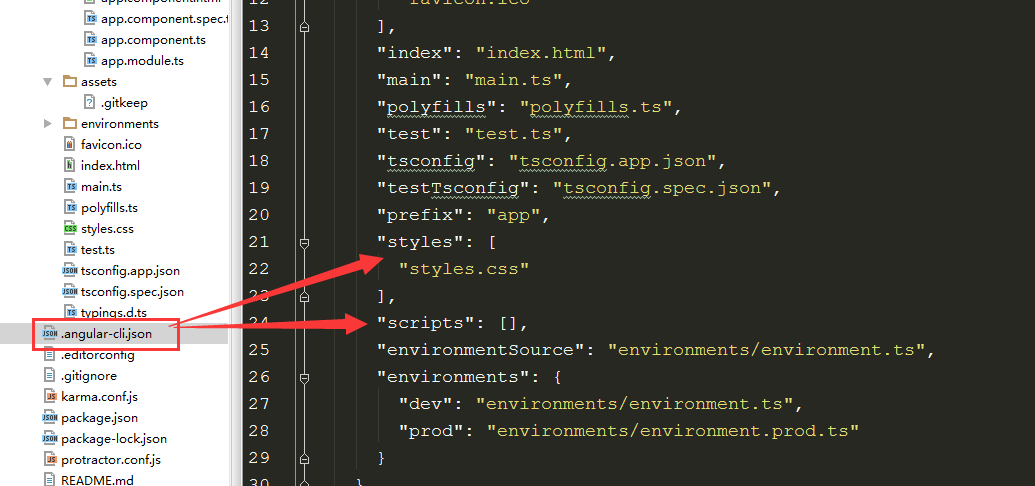Click the favicon.ico file icon
1035x486 pixels.
point(69,145)
